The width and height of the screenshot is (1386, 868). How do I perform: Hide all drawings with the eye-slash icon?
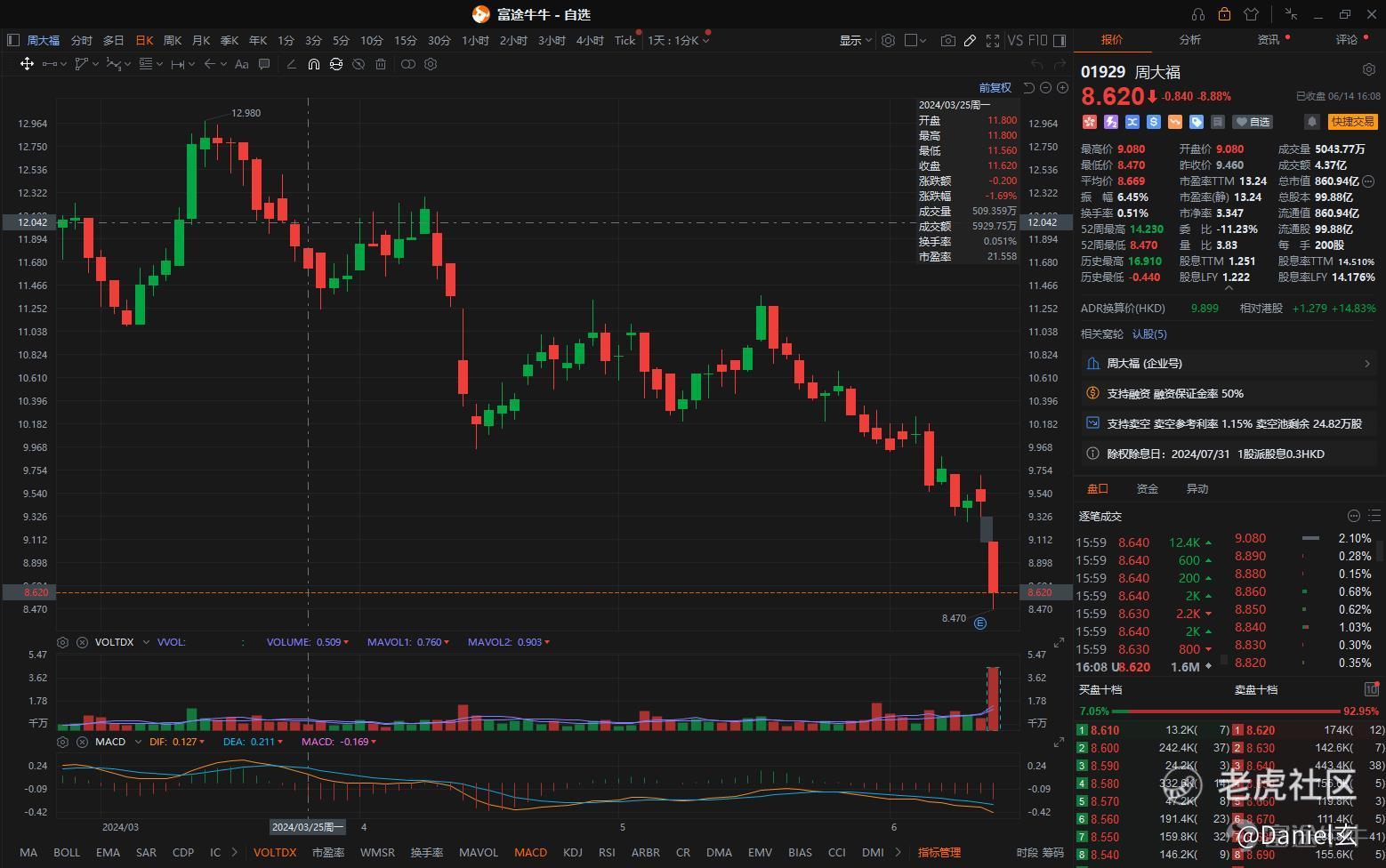359,64
